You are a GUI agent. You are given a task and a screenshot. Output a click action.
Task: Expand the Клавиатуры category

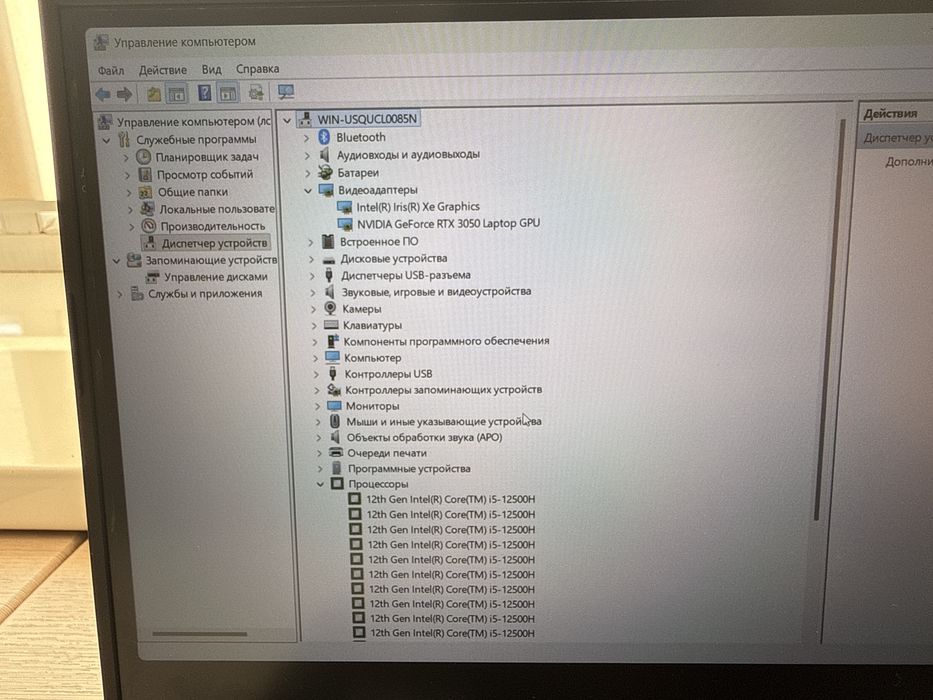pyautogui.click(x=314, y=326)
